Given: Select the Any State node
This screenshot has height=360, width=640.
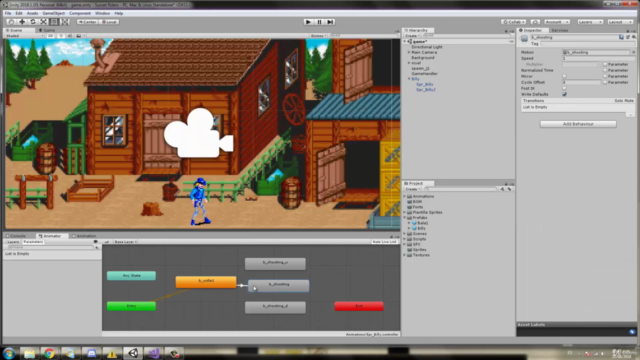Looking at the screenshot, I should coord(131,276).
